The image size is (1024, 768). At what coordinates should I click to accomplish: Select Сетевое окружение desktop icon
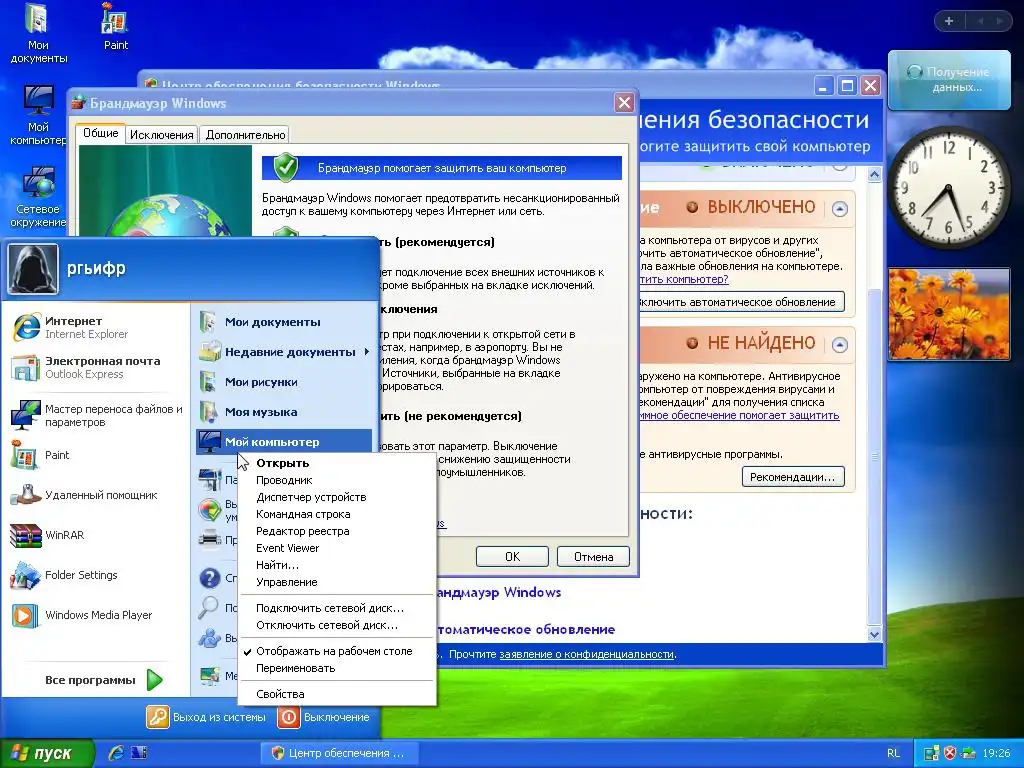39,197
